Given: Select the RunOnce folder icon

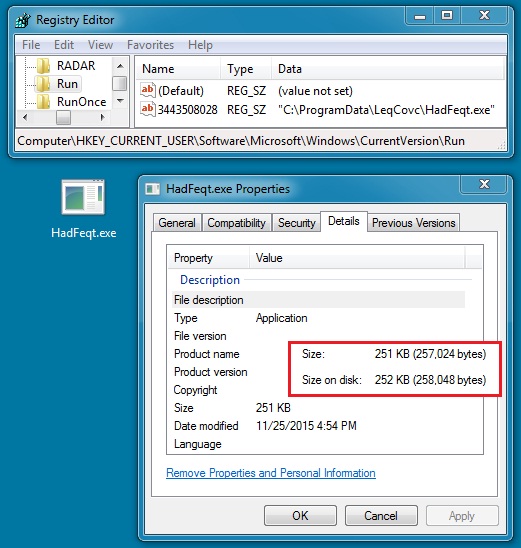Looking at the screenshot, I should tap(43, 102).
